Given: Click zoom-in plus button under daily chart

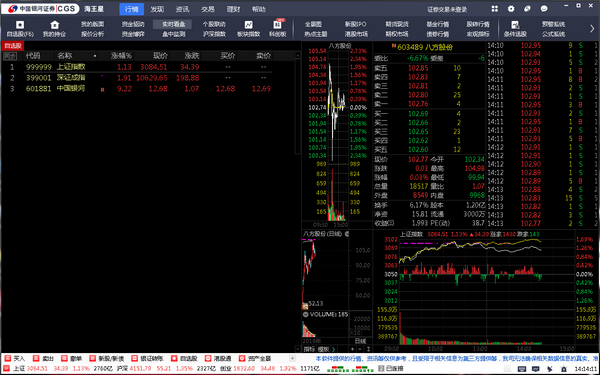Looking at the screenshot, I should pyautogui.click(x=352, y=349).
